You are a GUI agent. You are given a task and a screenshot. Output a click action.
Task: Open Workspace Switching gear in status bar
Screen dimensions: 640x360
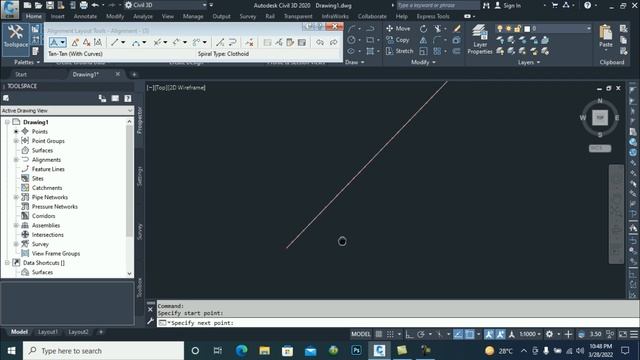(x=549, y=334)
